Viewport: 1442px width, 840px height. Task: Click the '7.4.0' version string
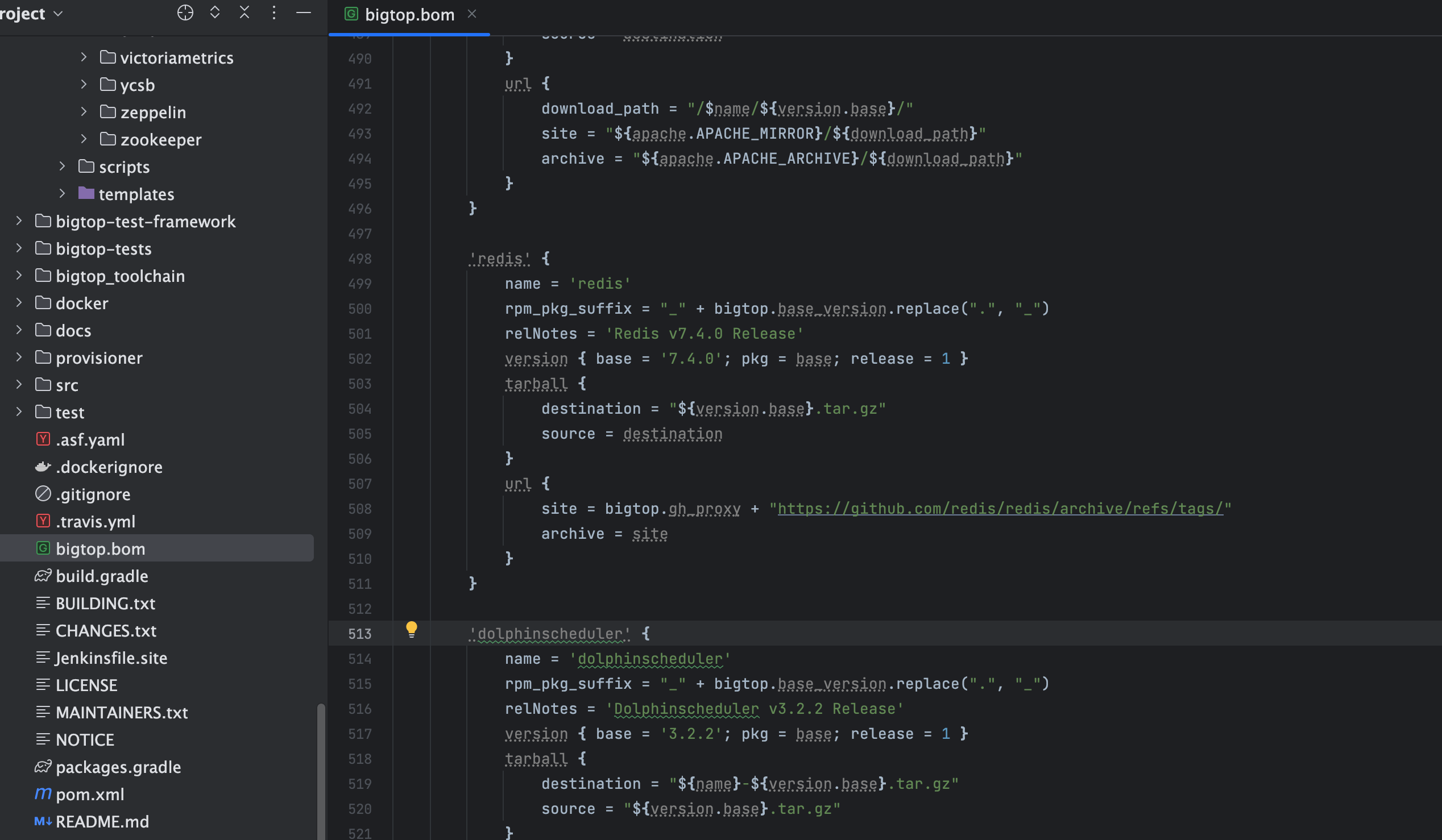click(691, 359)
